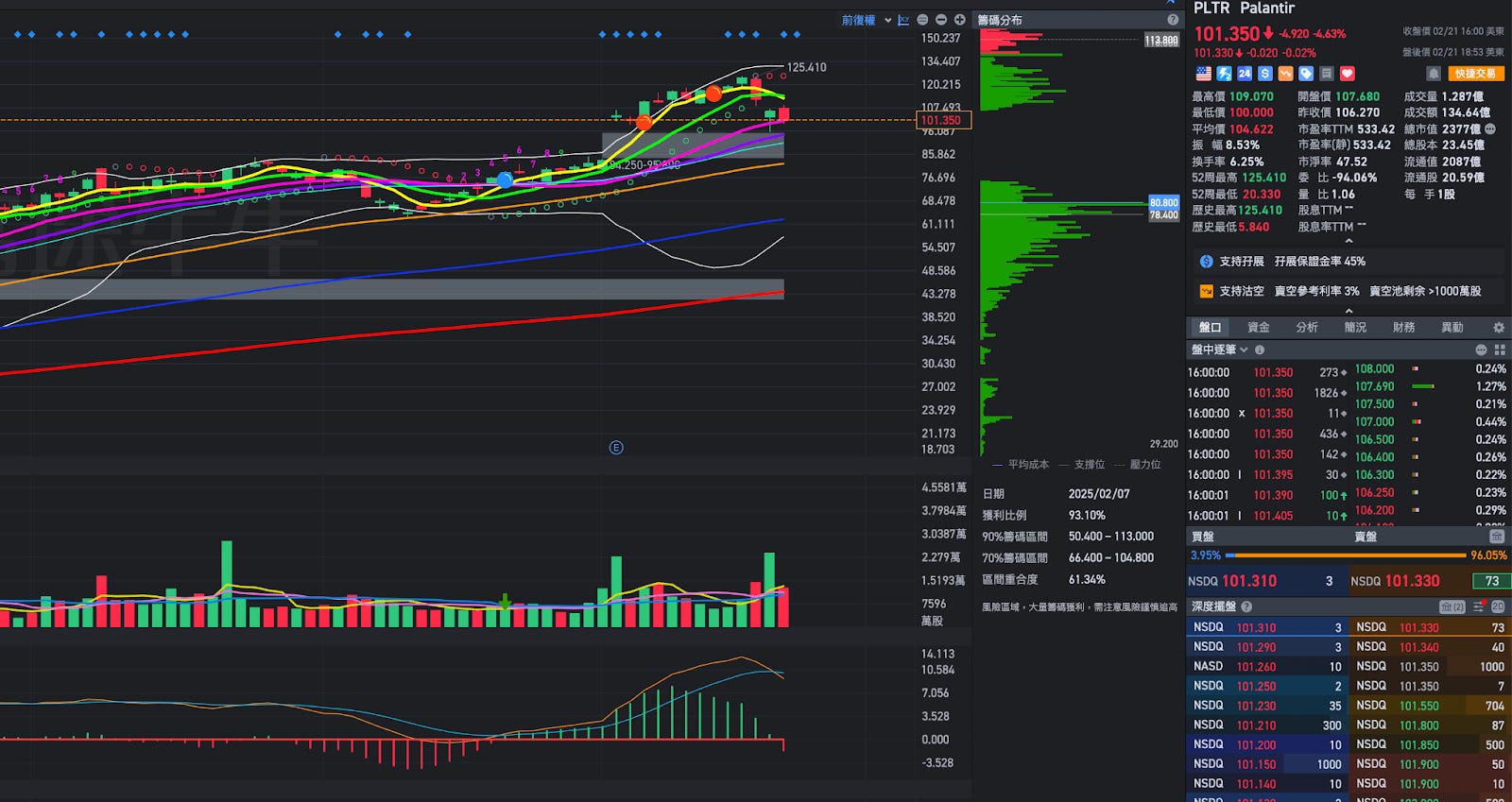Click 籌碼分布 panel title
Screen dimensions: 1512x802
point(1000,20)
